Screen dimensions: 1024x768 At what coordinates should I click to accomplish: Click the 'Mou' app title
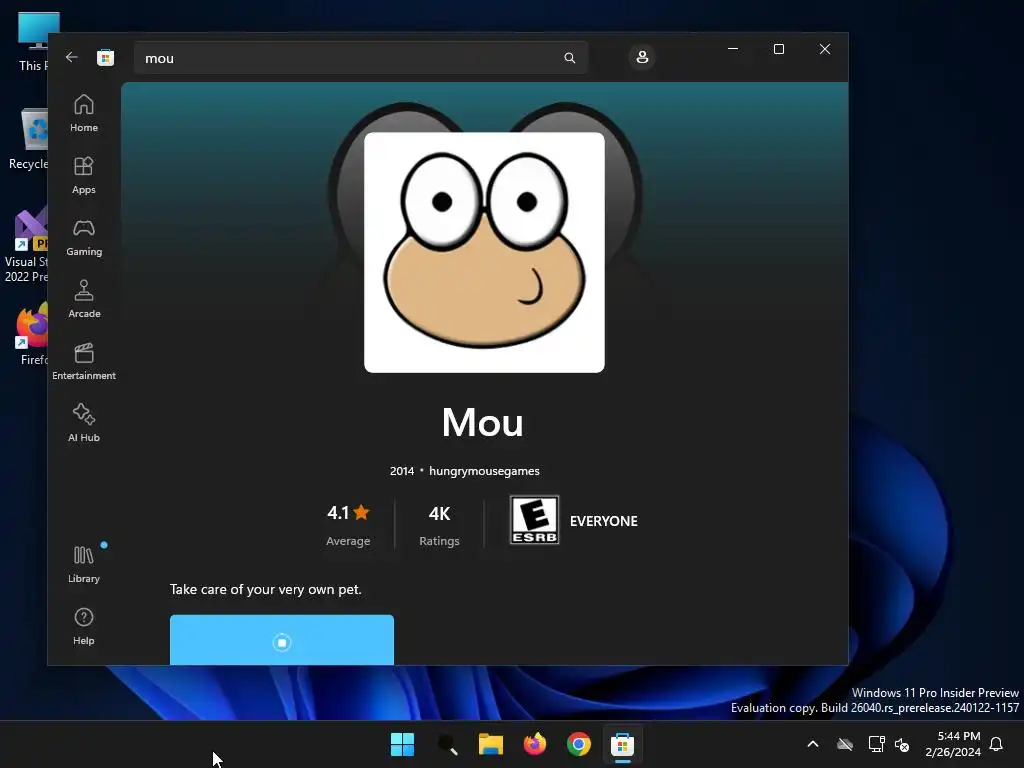483,422
